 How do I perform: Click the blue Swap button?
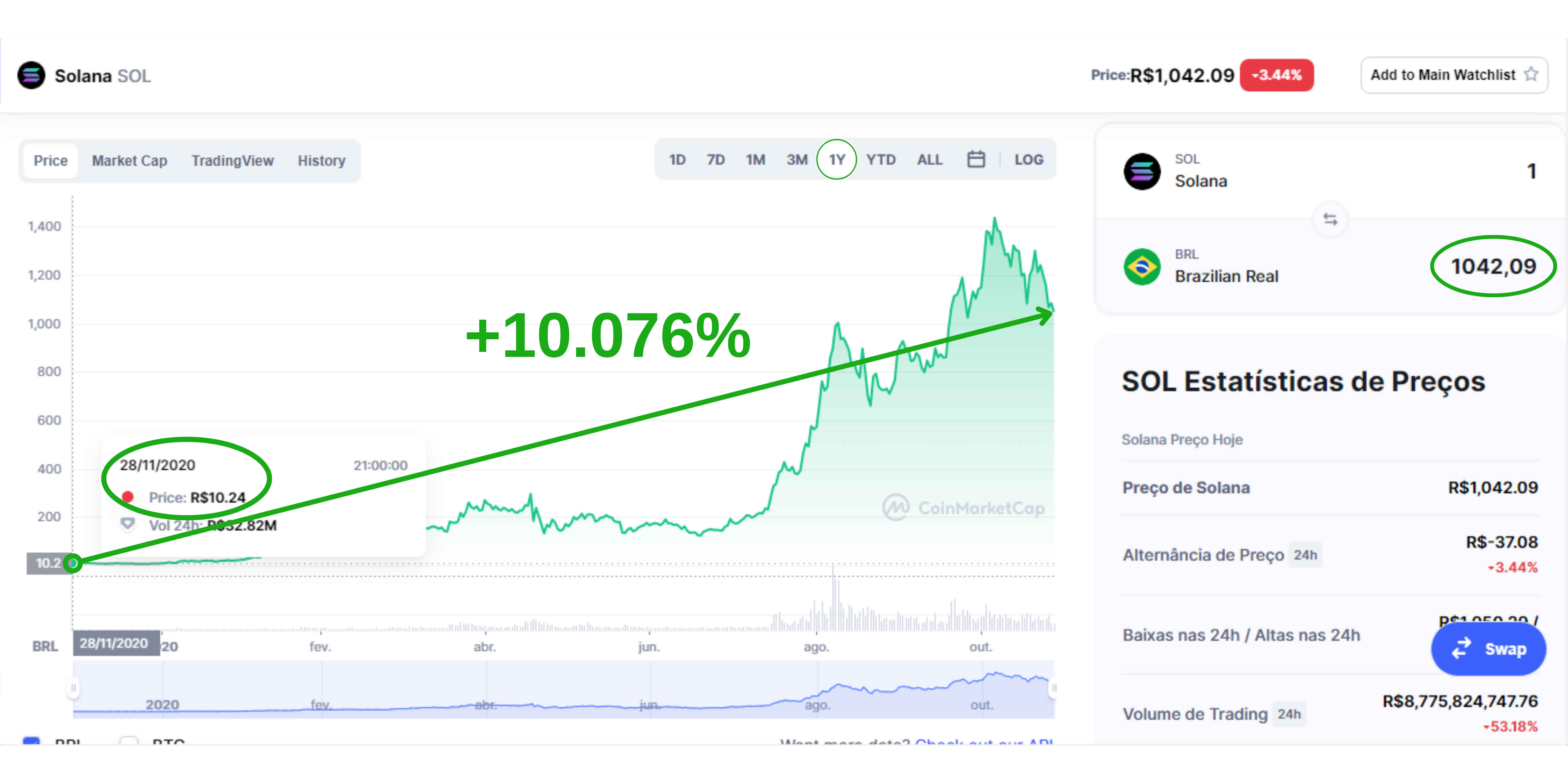tap(1488, 649)
